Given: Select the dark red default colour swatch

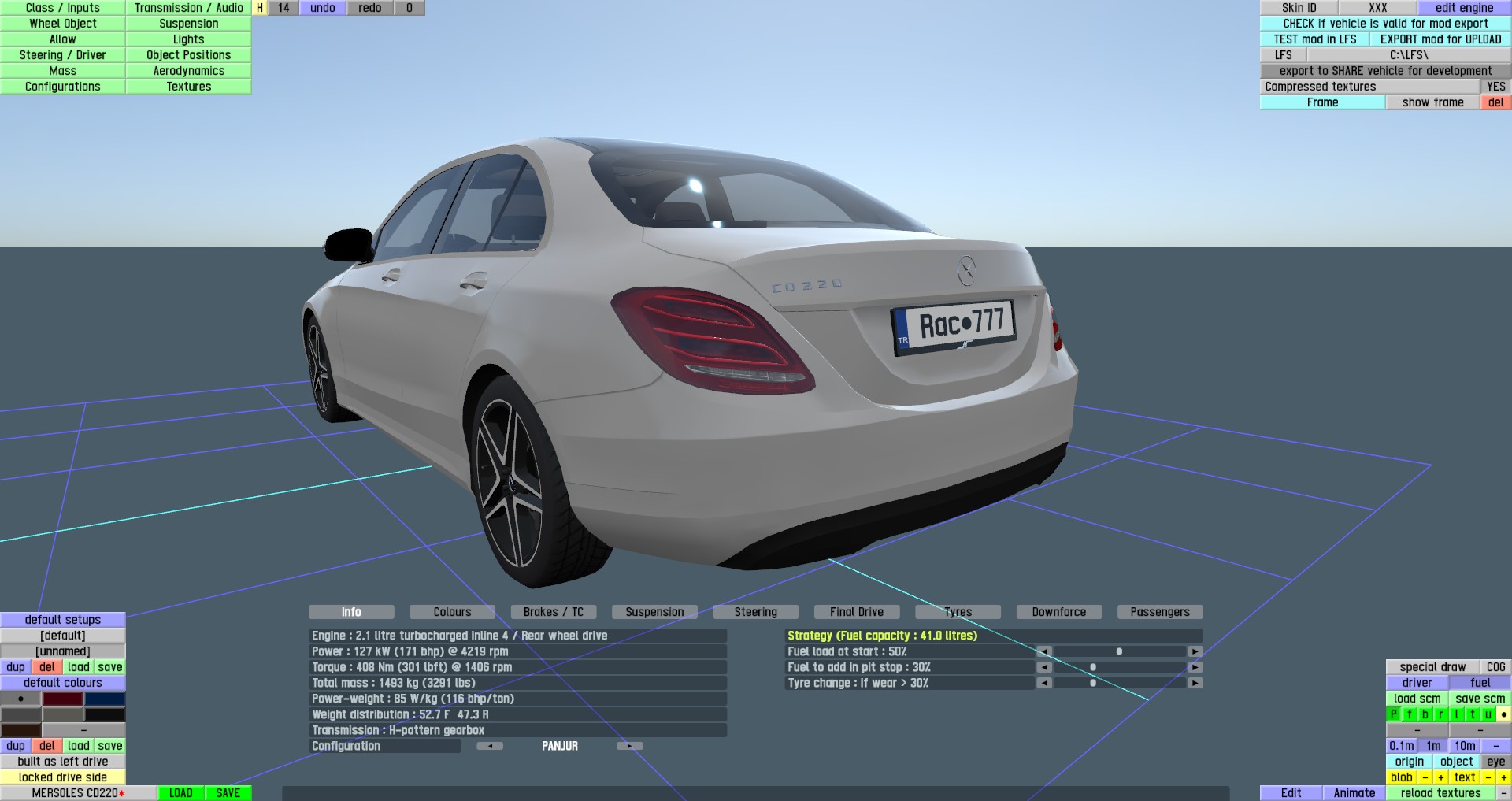Looking at the screenshot, I should [63, 699].
